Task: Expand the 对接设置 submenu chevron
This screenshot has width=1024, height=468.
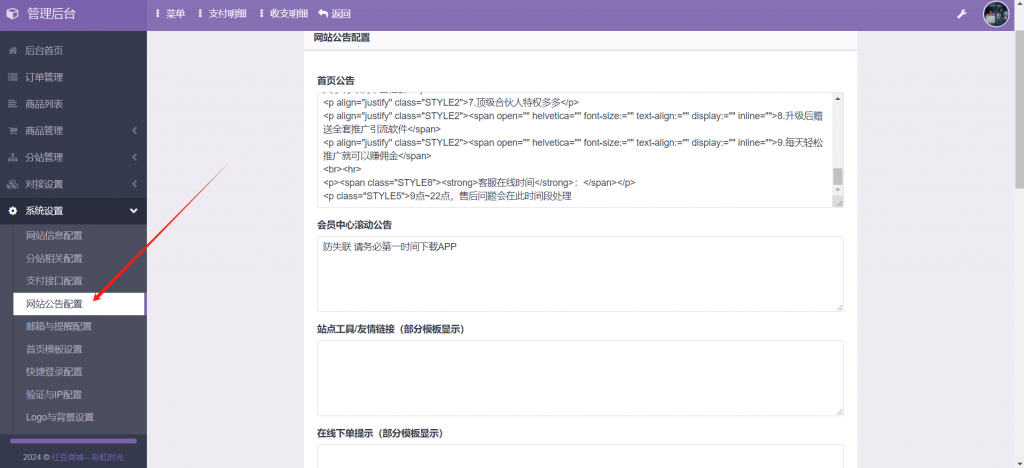Action: (x=134, y=184)
